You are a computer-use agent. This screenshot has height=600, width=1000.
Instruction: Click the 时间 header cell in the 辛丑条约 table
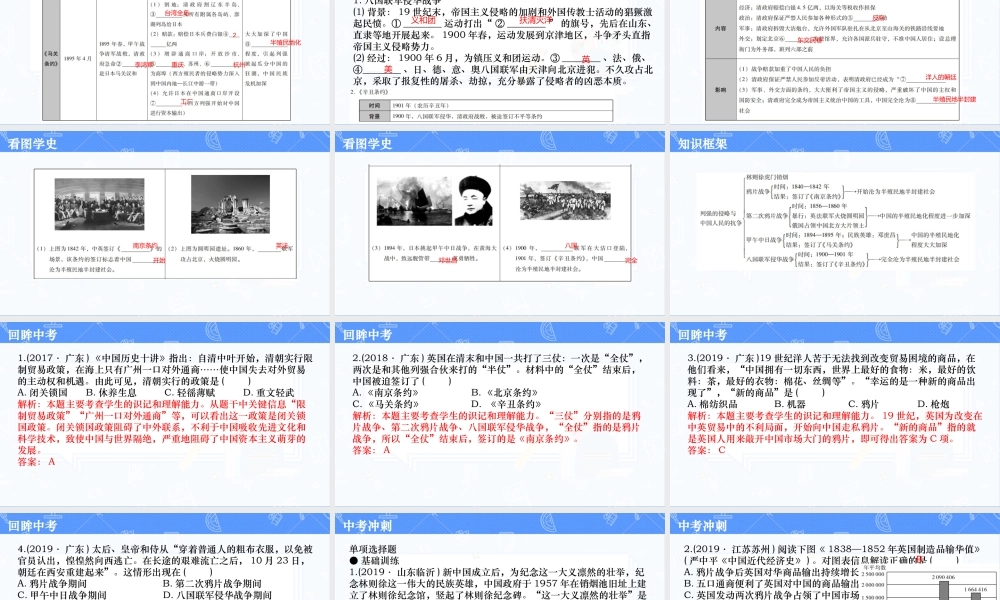click(x=375, y=104)
